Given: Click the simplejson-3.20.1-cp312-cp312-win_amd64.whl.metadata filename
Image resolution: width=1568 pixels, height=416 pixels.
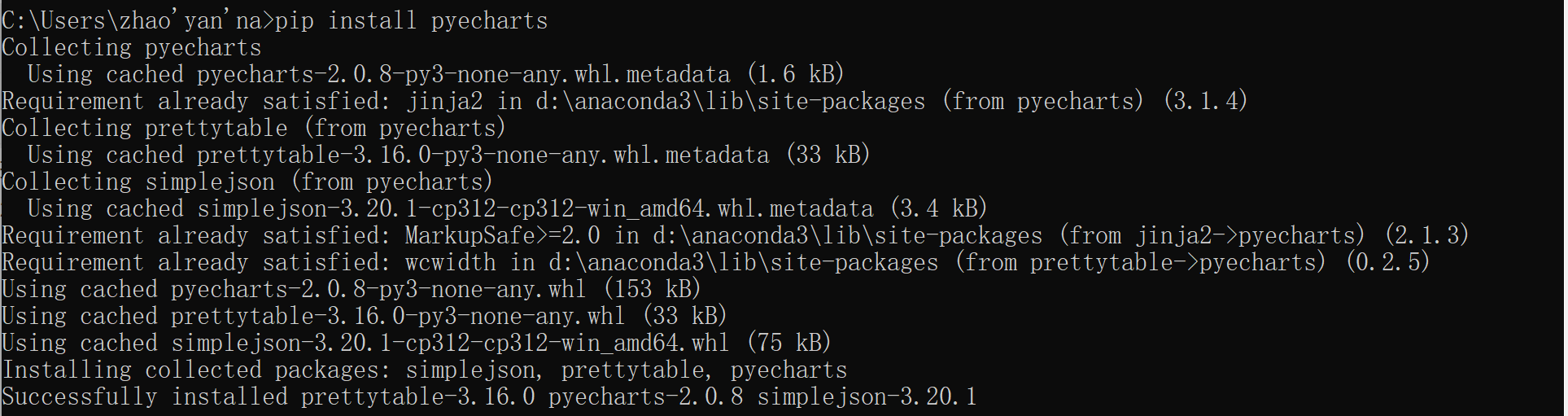Looking at the screenshot, I should pos(535,209).
